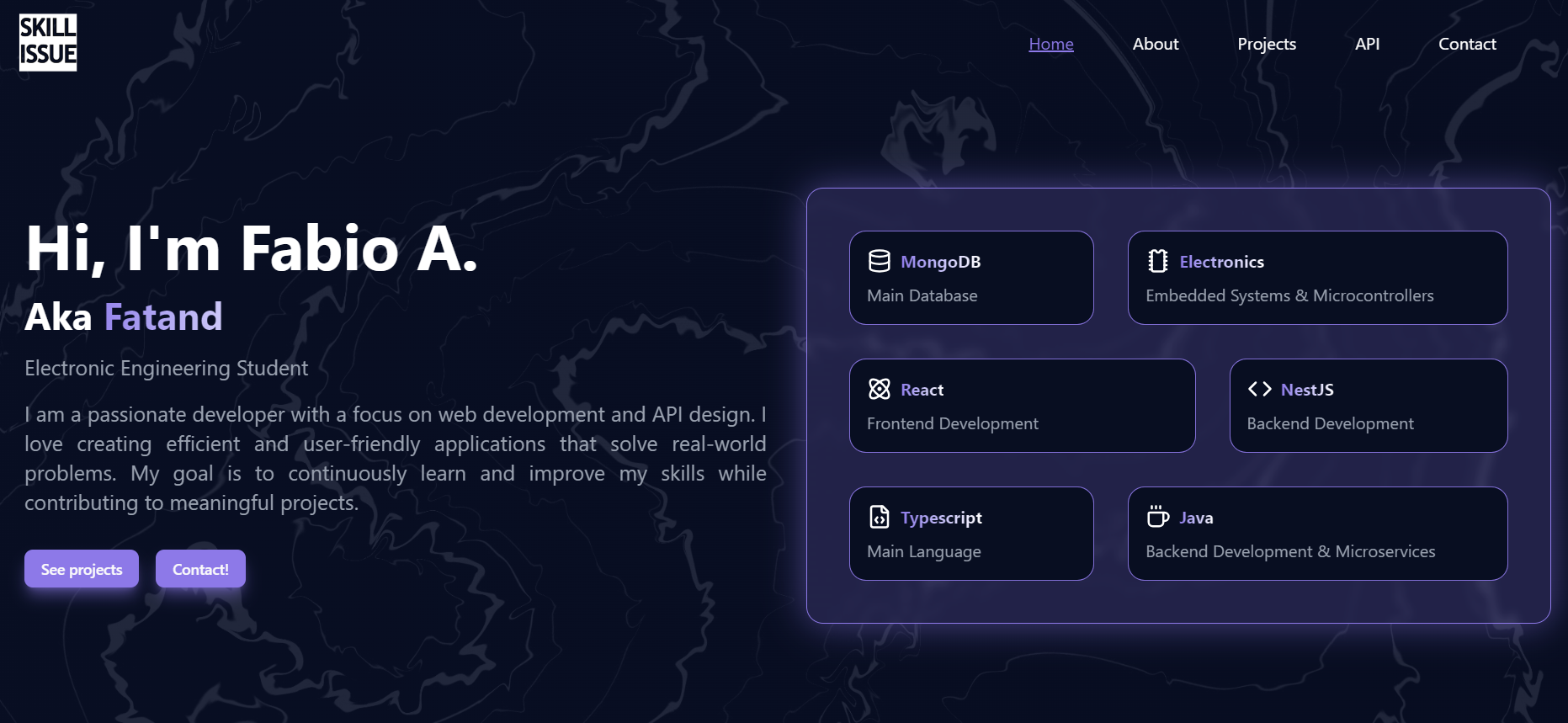Click 'Backend Development' under NestJS

(1330, 423)
